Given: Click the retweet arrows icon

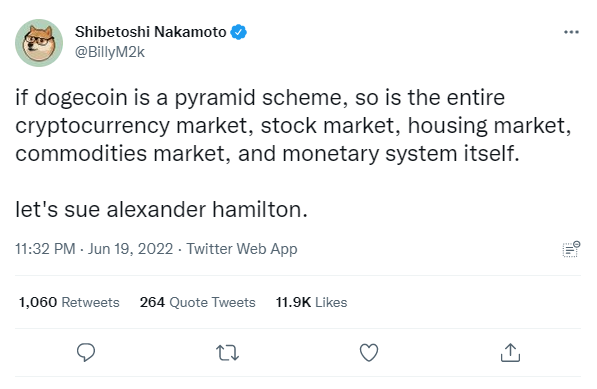Looking at the screenshot, I should pos(227,352).
